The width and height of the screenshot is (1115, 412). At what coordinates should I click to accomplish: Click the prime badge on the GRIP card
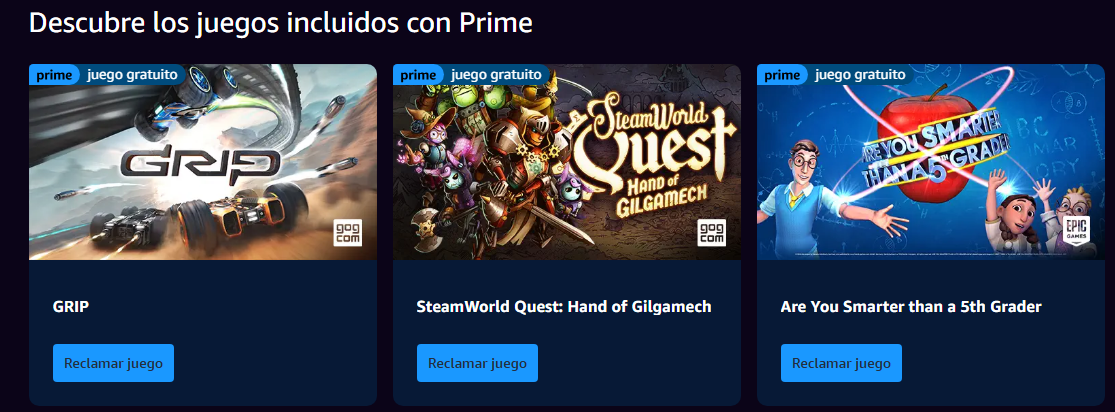[x=54, y=75]
